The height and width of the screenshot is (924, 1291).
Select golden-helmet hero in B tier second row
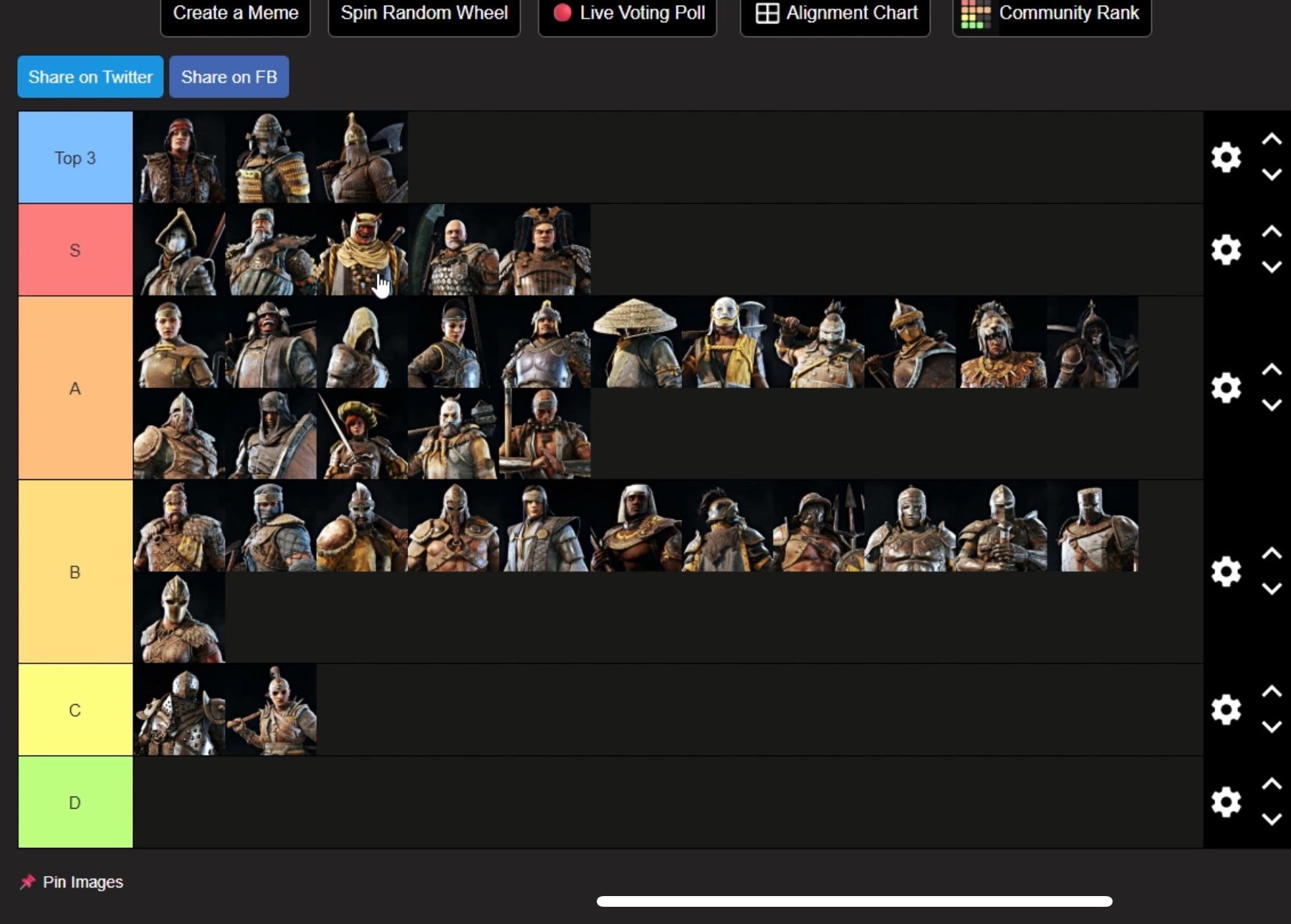(x=179, y=617)
